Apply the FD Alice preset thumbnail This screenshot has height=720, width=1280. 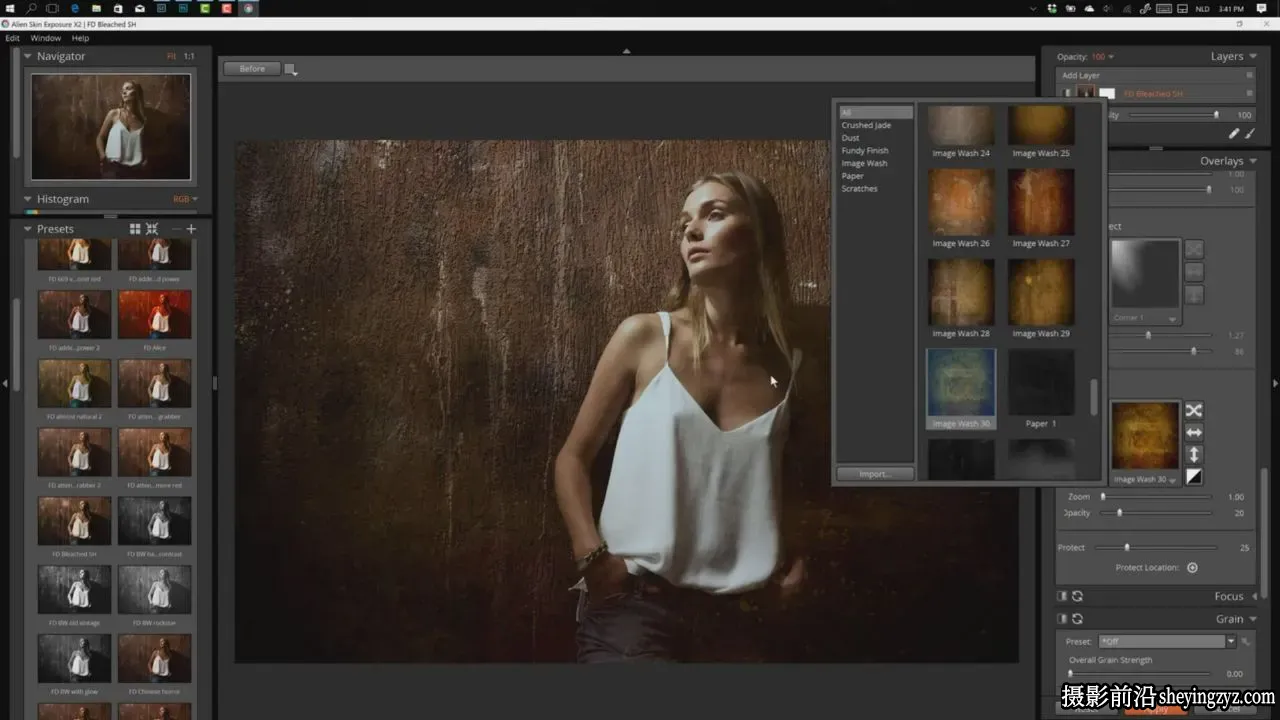pyautogui.click(x=154, y=315)
